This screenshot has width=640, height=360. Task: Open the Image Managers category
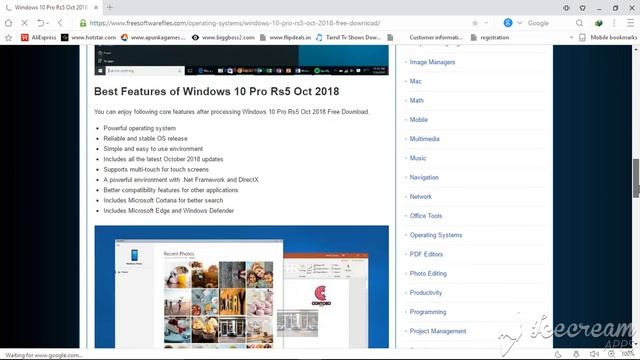pyautogui.click(x=432, y=62)
